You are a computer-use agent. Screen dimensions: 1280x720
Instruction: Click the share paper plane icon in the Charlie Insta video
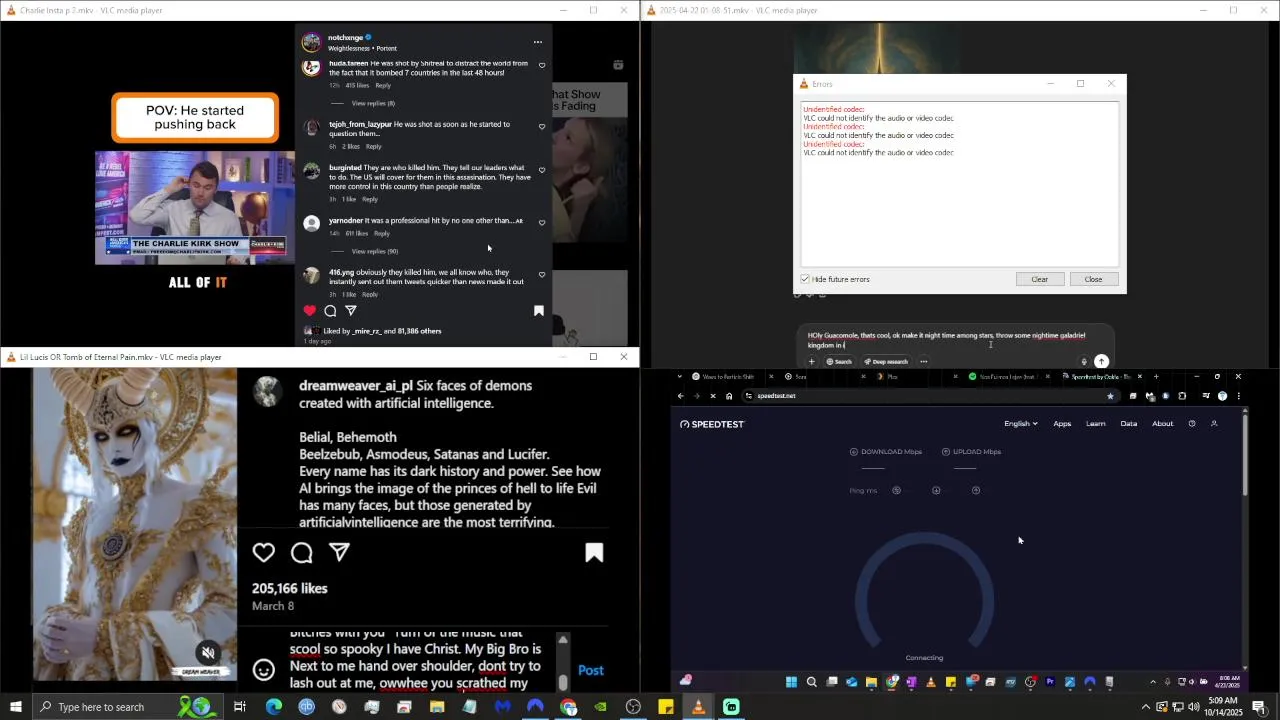350,311
